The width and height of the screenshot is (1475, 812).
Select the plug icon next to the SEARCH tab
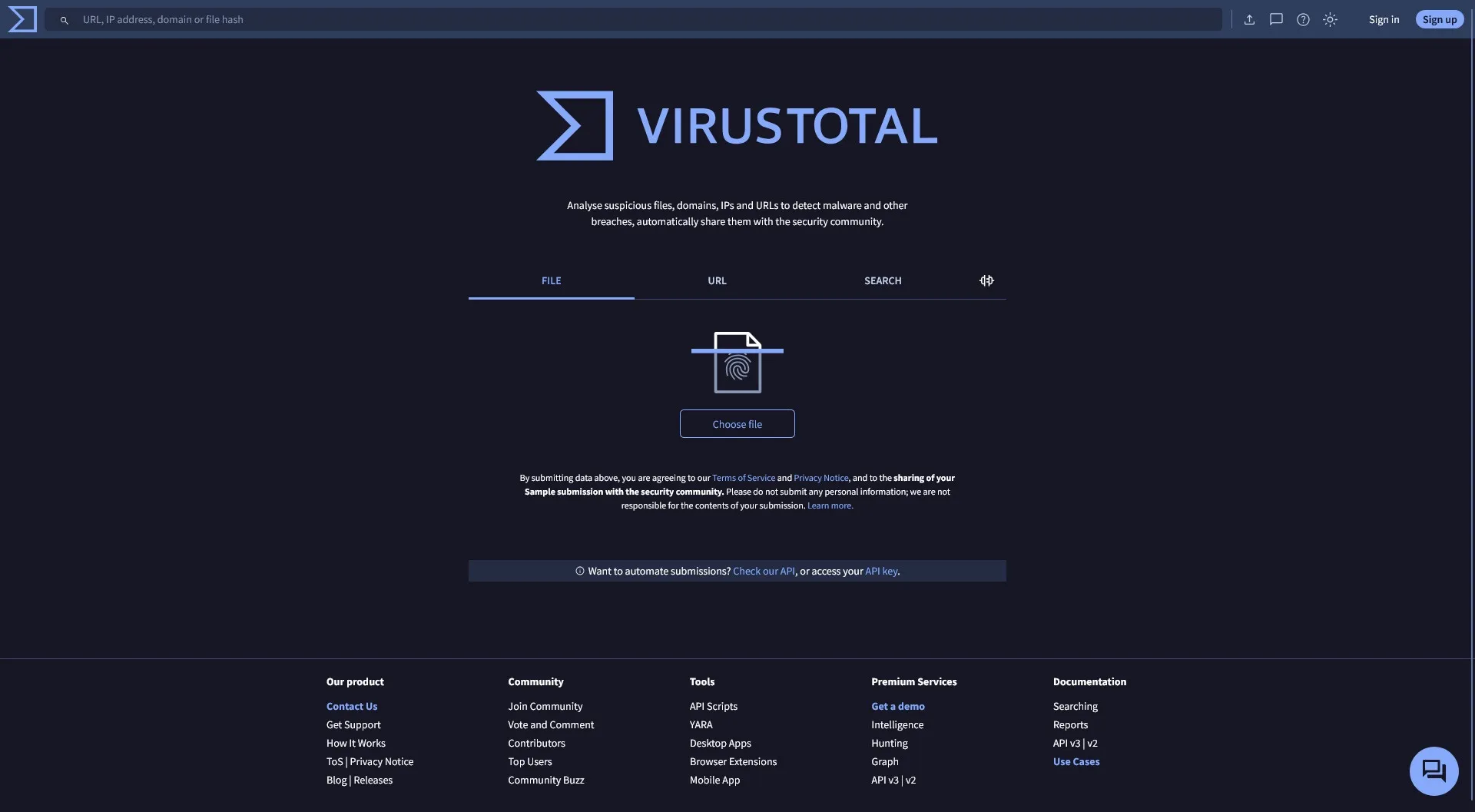click(x=986, y=280)
